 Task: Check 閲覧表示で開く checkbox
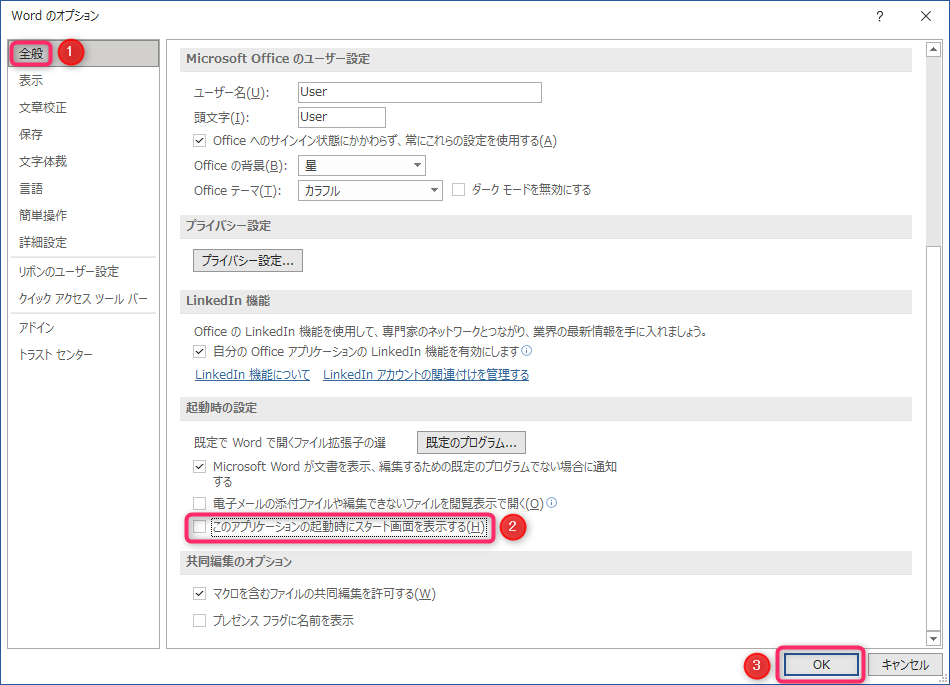pos(199,503)
